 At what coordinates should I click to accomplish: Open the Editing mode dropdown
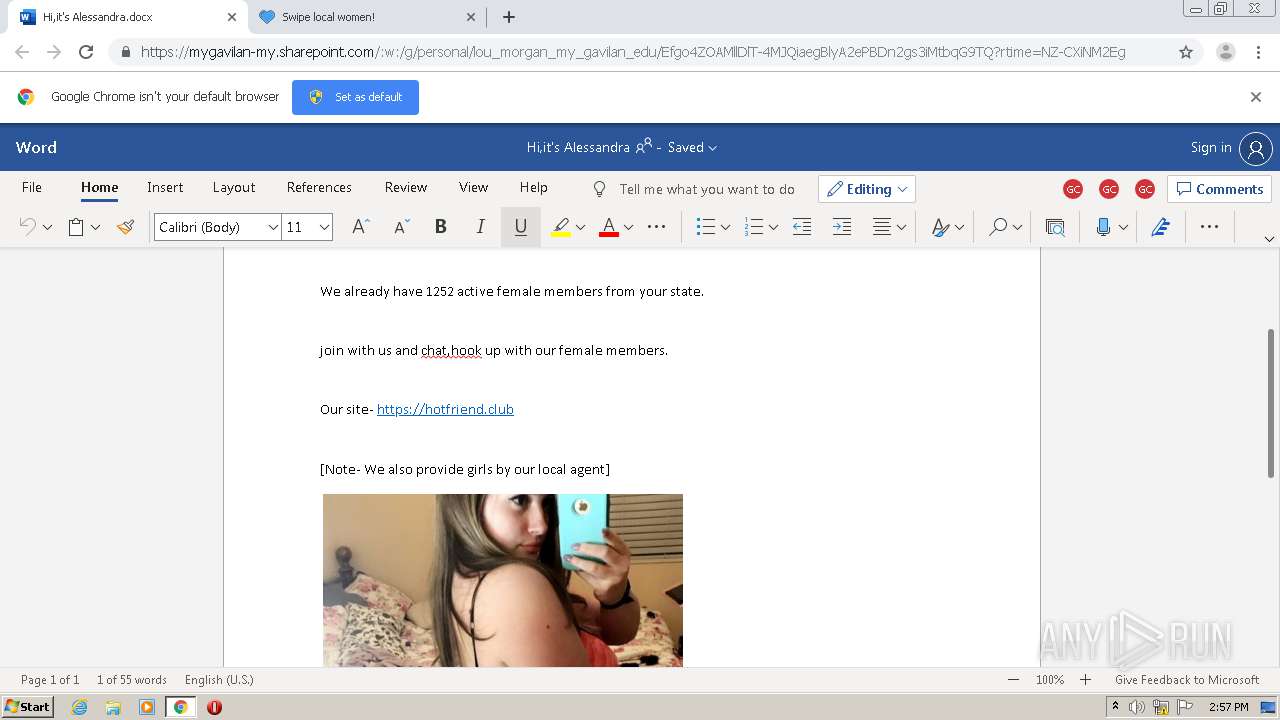867,189
